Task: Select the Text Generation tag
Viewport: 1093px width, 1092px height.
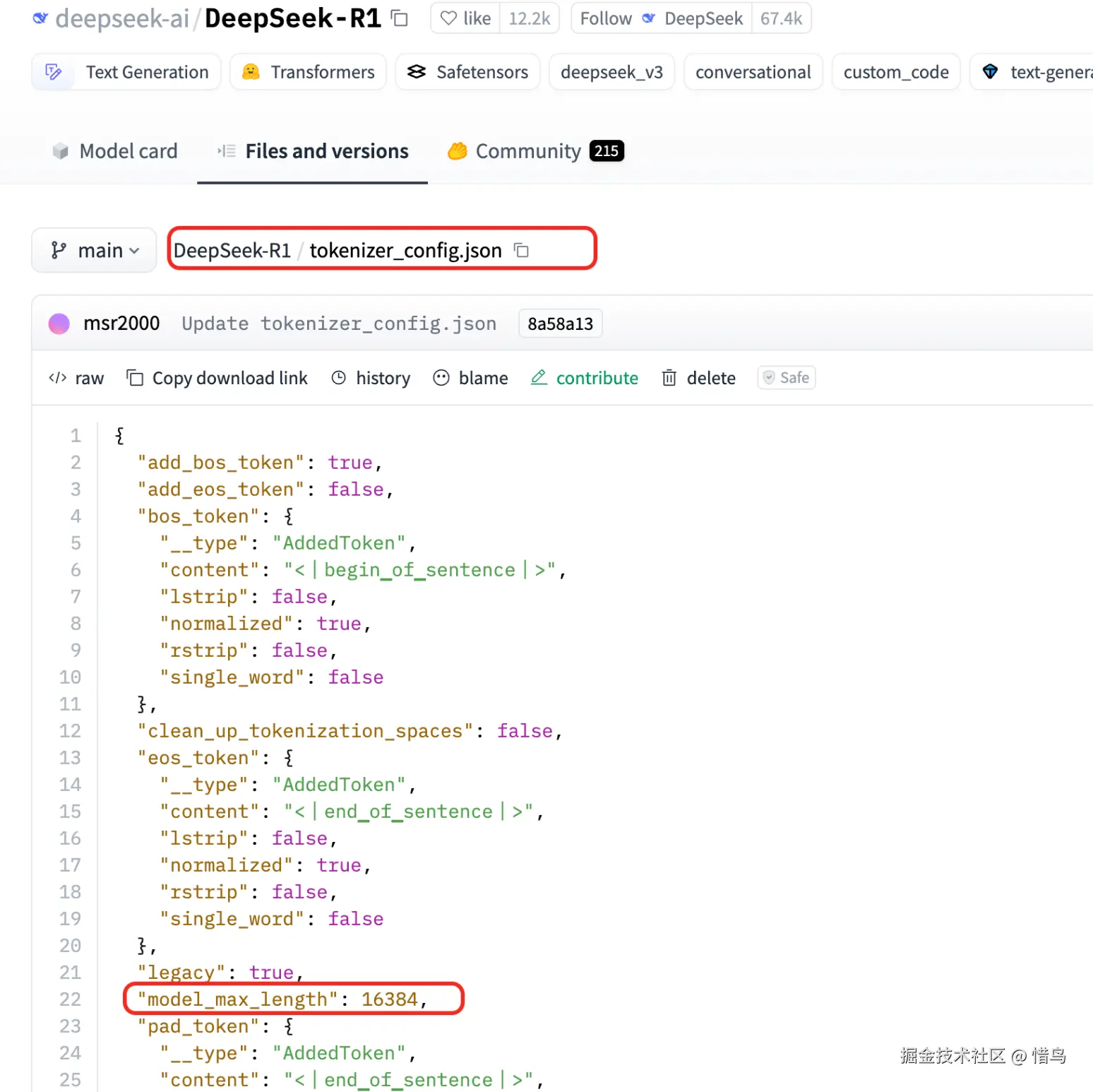Action: 126,72
